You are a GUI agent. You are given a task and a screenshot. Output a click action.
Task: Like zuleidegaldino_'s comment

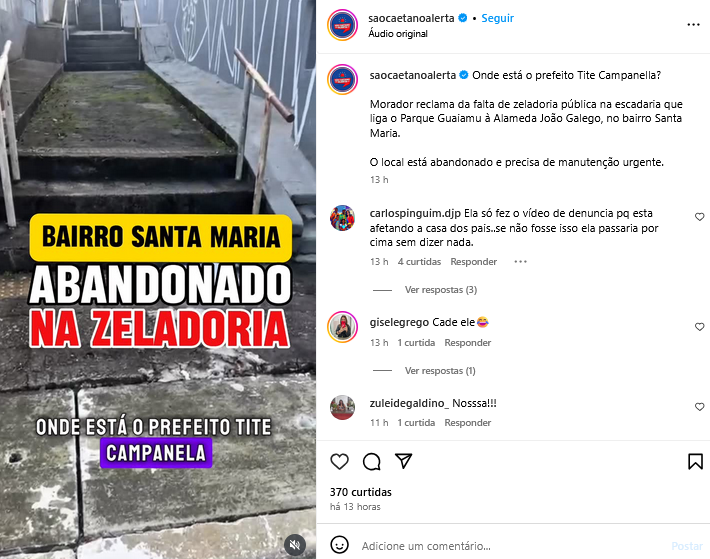pos(700,407)
